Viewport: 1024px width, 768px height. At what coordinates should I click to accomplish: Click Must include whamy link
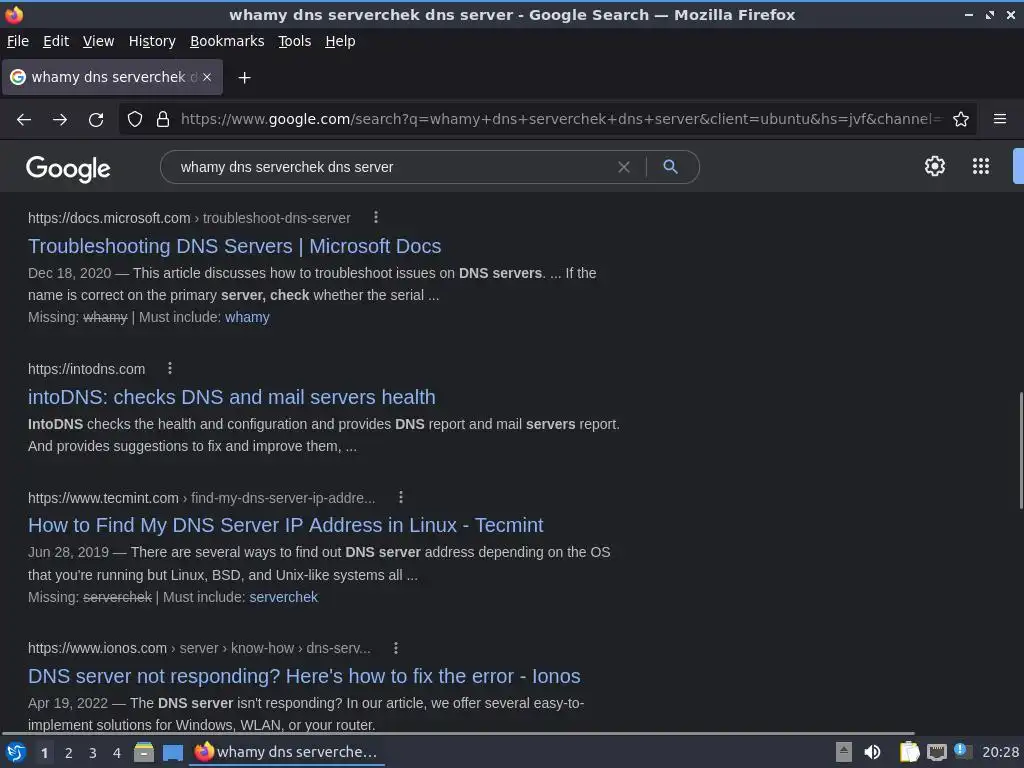point(247,317)
